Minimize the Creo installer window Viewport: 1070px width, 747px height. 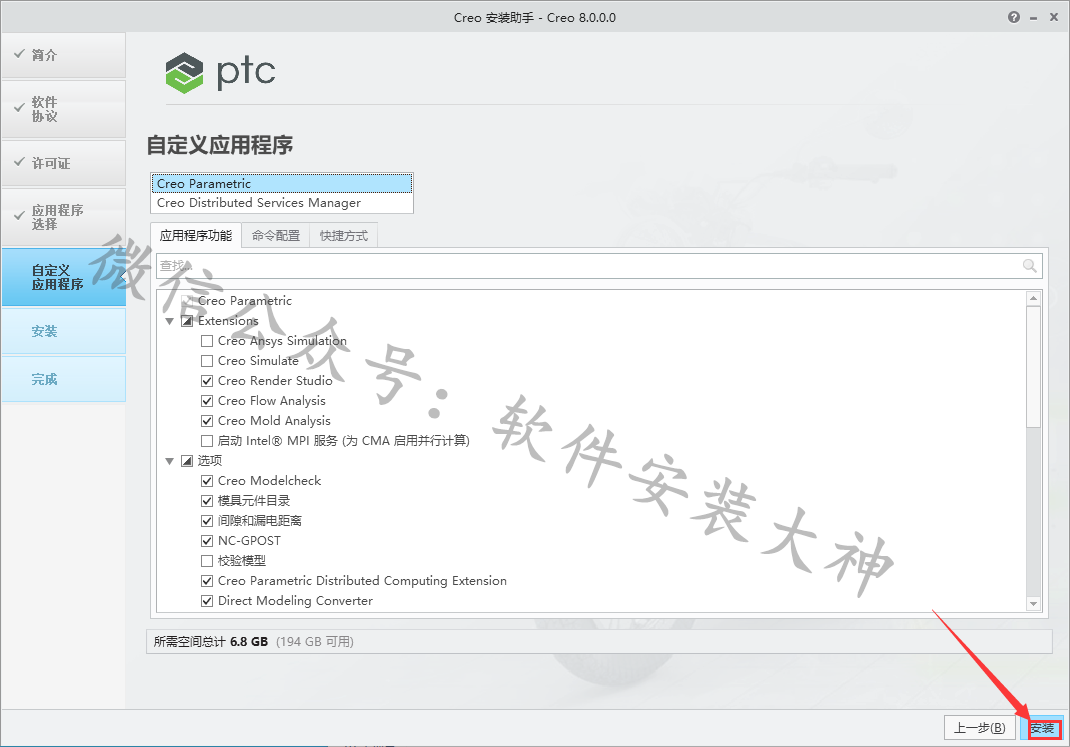coord(1033,18)
